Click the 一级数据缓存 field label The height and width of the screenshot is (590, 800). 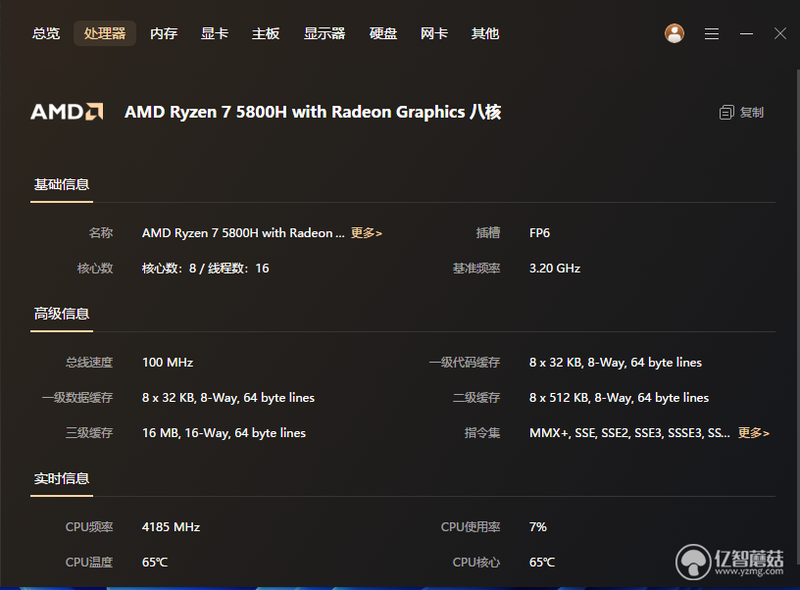pos(77,398)
